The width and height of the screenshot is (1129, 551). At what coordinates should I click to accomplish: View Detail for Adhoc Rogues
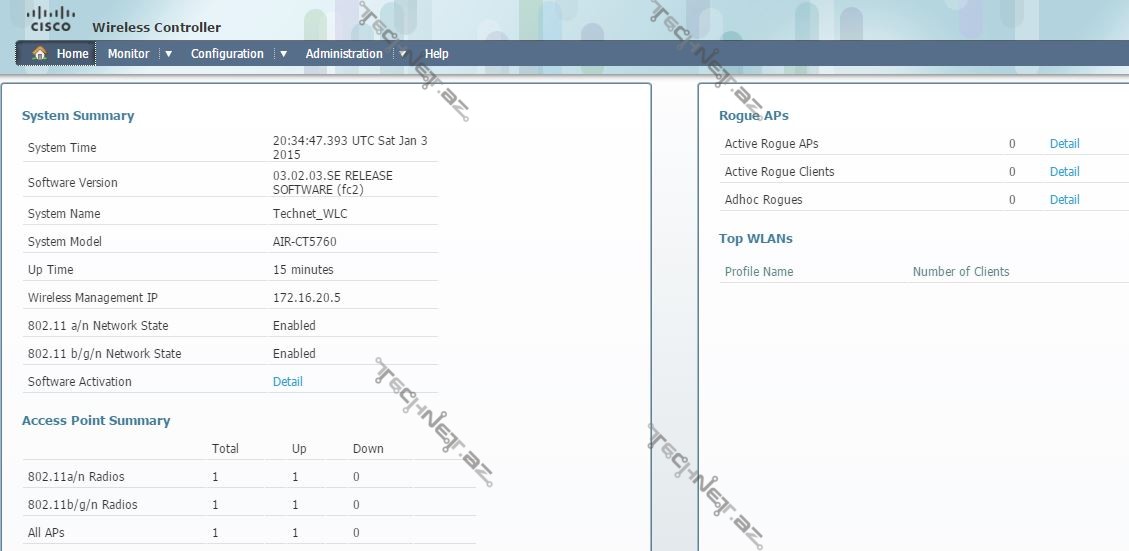tap(1064, 200)
